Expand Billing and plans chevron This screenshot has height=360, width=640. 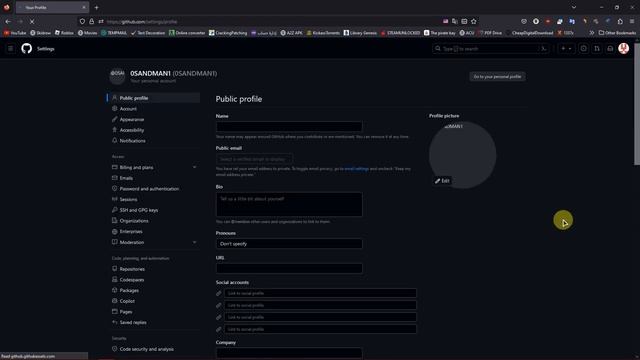click(x=194, y=167)
